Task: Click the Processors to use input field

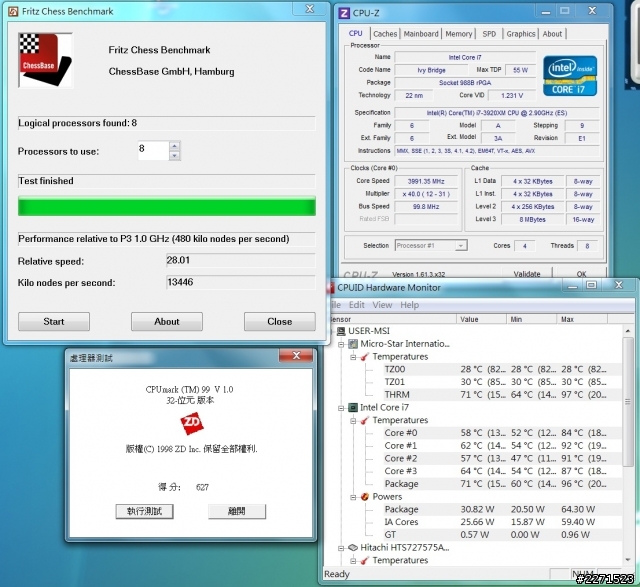Action: [x=153, y=150]
